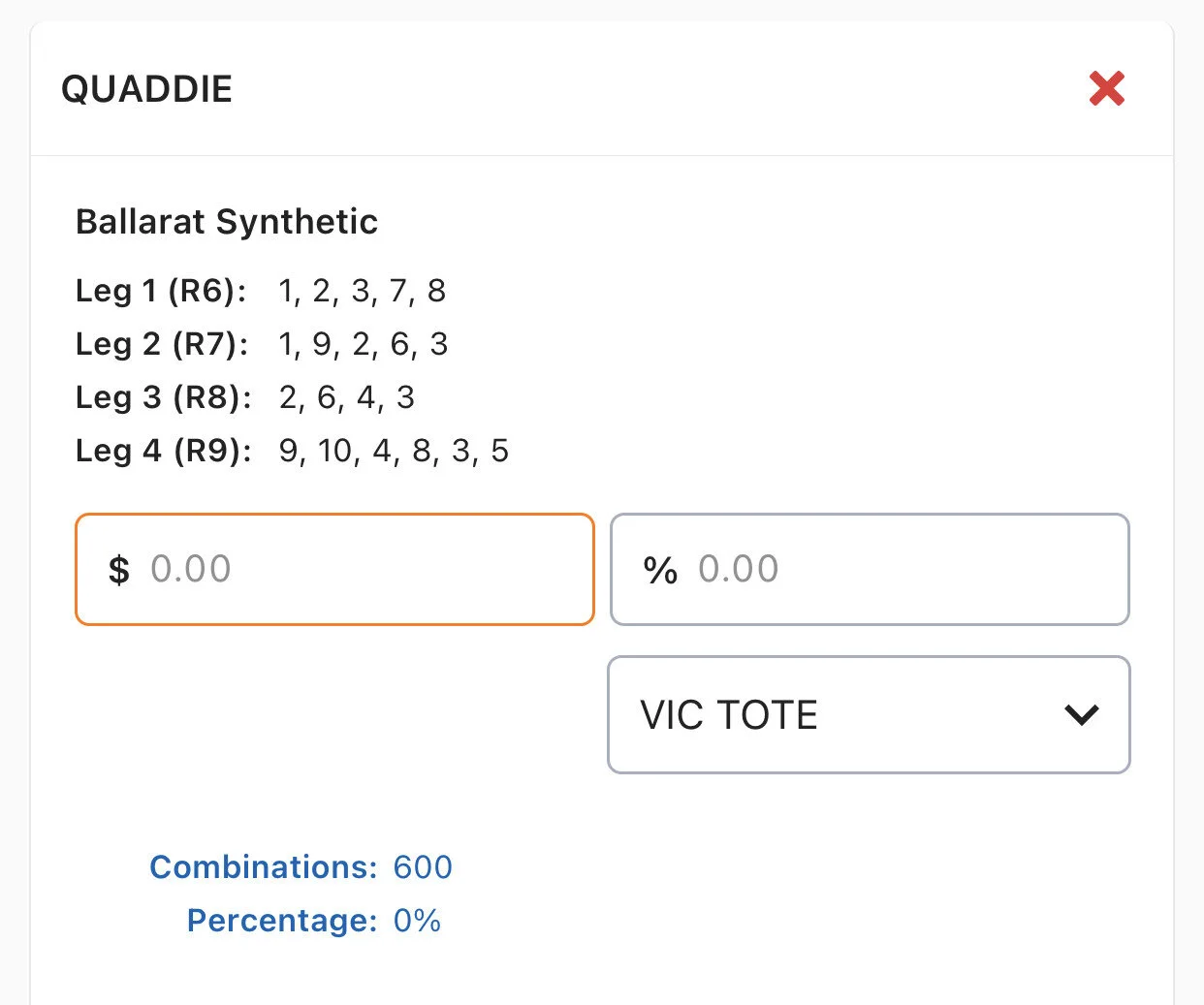
Task: Click the combinations value 600
Action: click(x=423, y=867)
